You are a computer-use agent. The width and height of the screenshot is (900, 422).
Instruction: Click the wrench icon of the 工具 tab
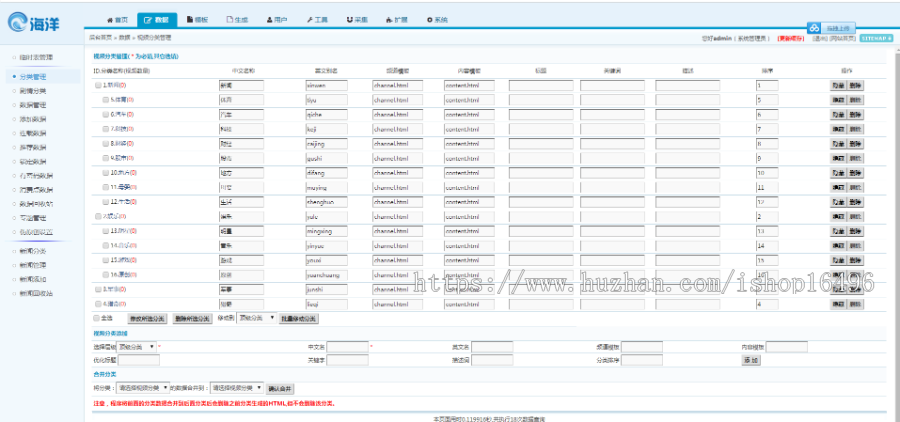tap(309, 20)
